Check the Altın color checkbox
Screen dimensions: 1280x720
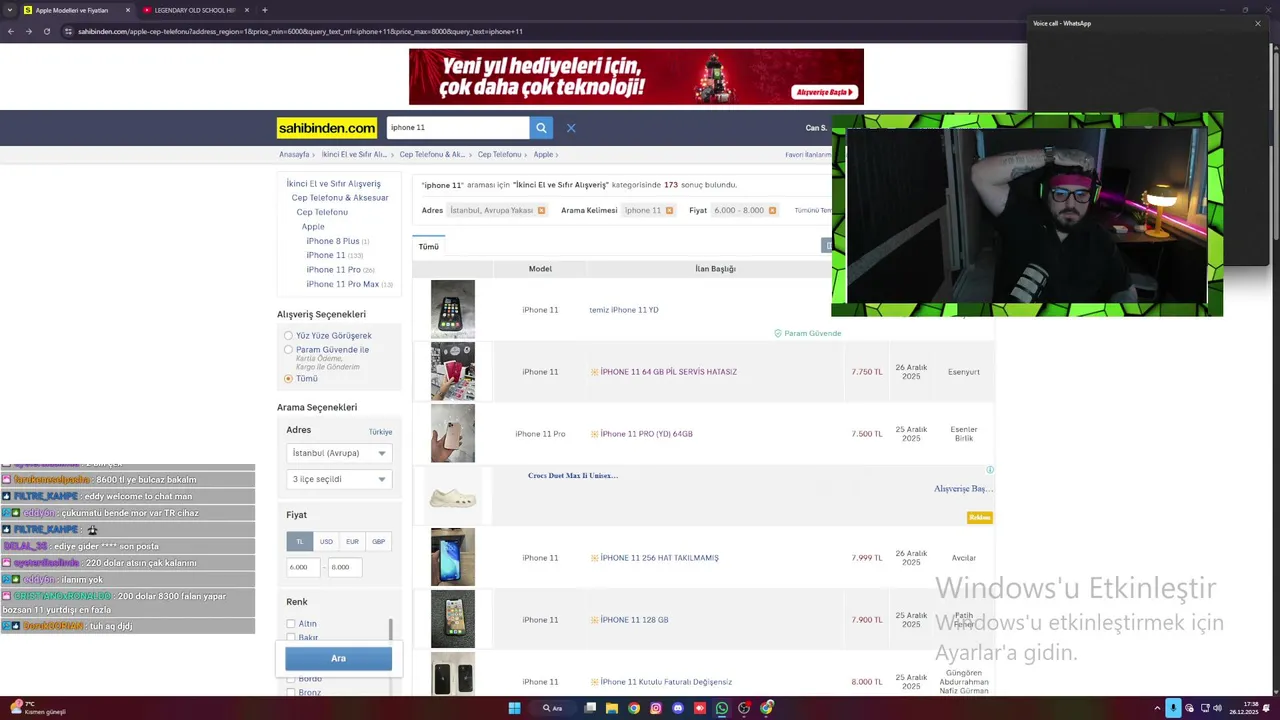click(x=291, y=624)
